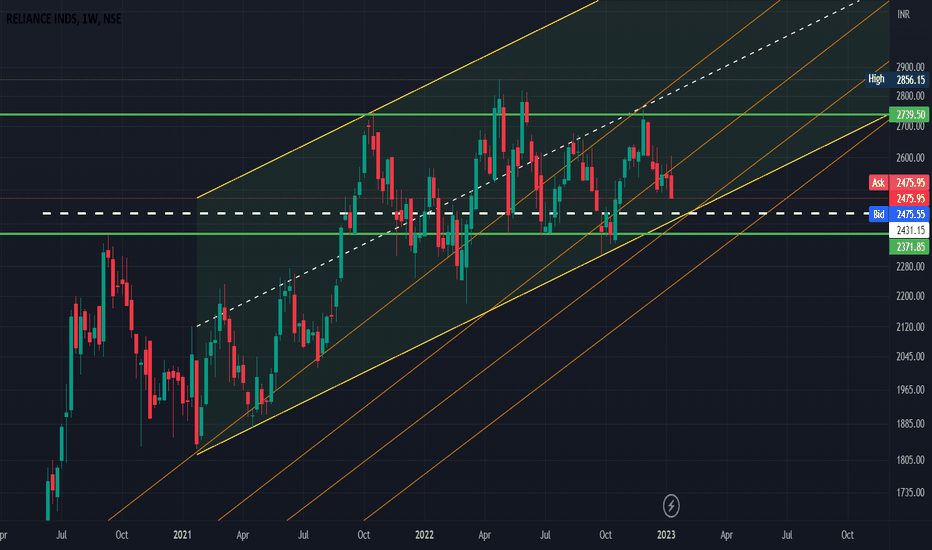Click the 2021 label on time axis
The image size is (932, 550).
click(182, 535)
